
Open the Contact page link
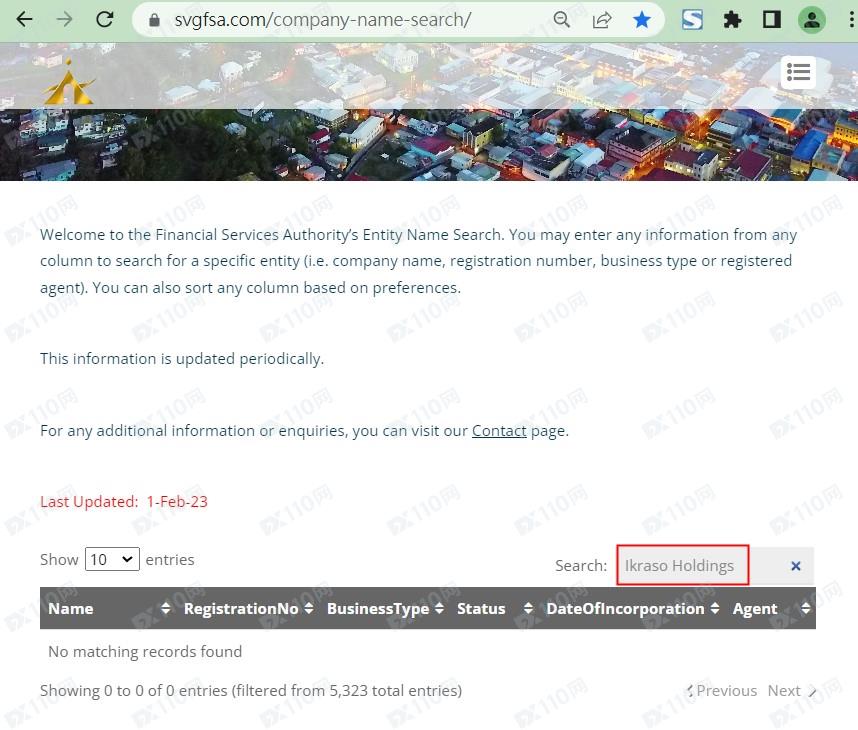point(499,431)
